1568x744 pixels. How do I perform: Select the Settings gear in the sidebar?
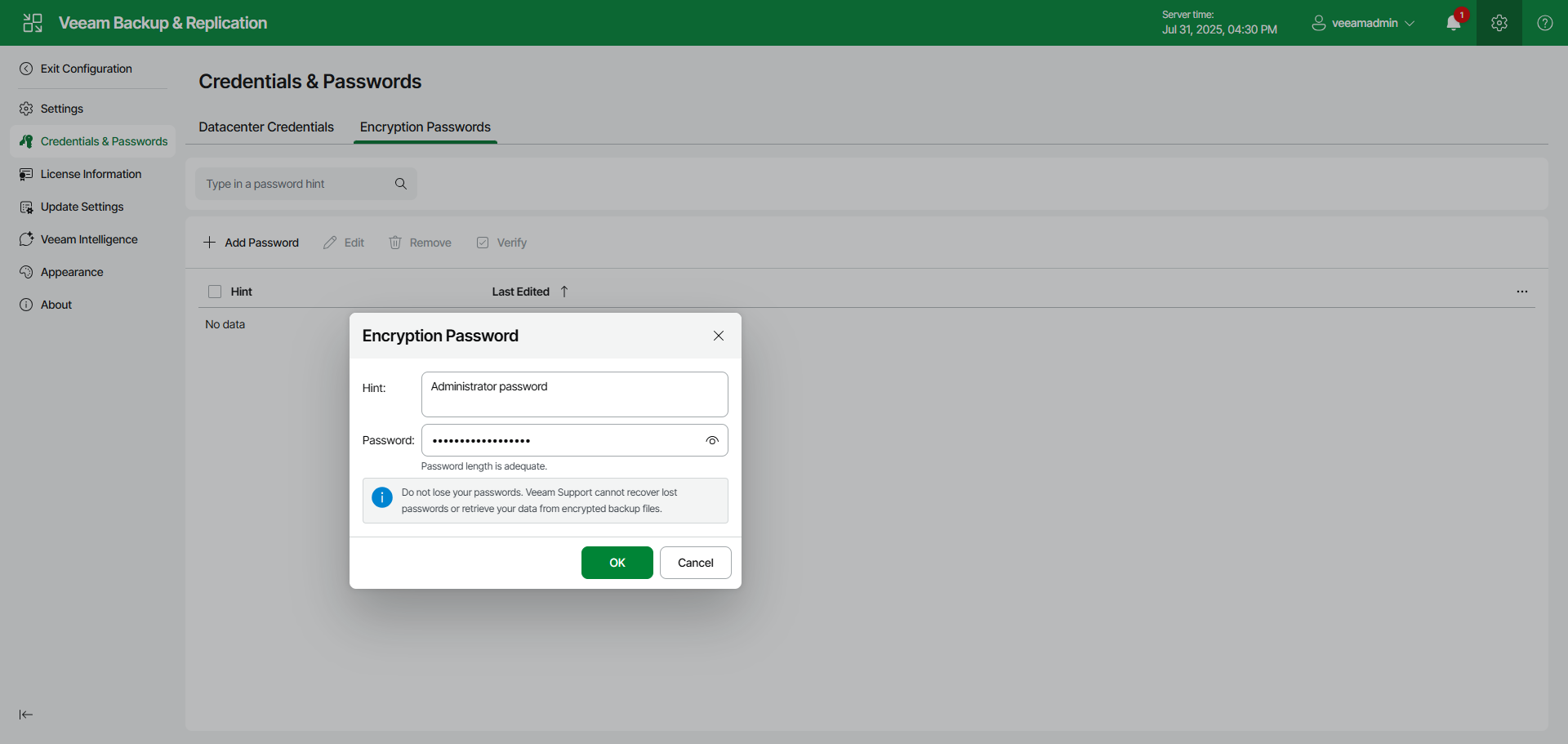coord(61,109)
